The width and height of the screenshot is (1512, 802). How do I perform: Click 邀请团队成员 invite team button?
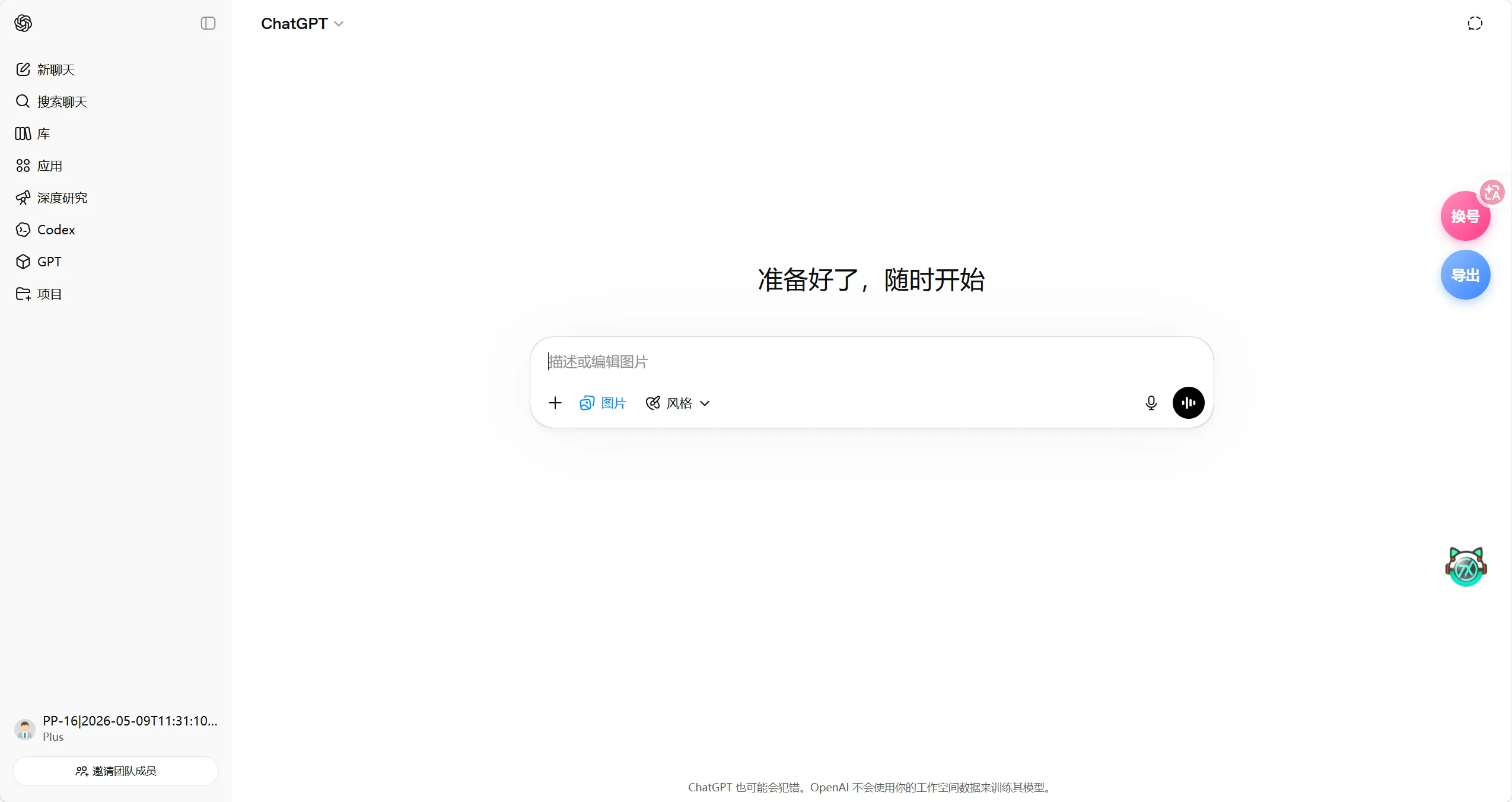click(116, 771)
